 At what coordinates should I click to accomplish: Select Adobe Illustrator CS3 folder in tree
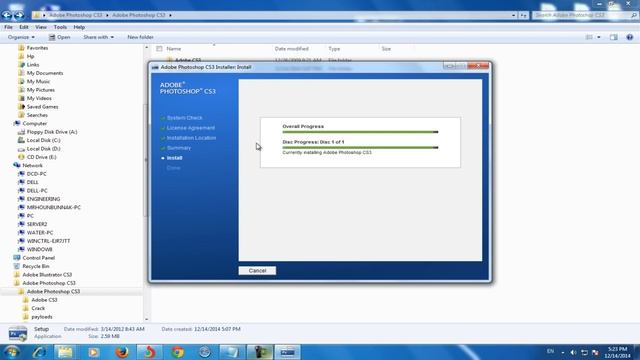(x=47, y=275)
